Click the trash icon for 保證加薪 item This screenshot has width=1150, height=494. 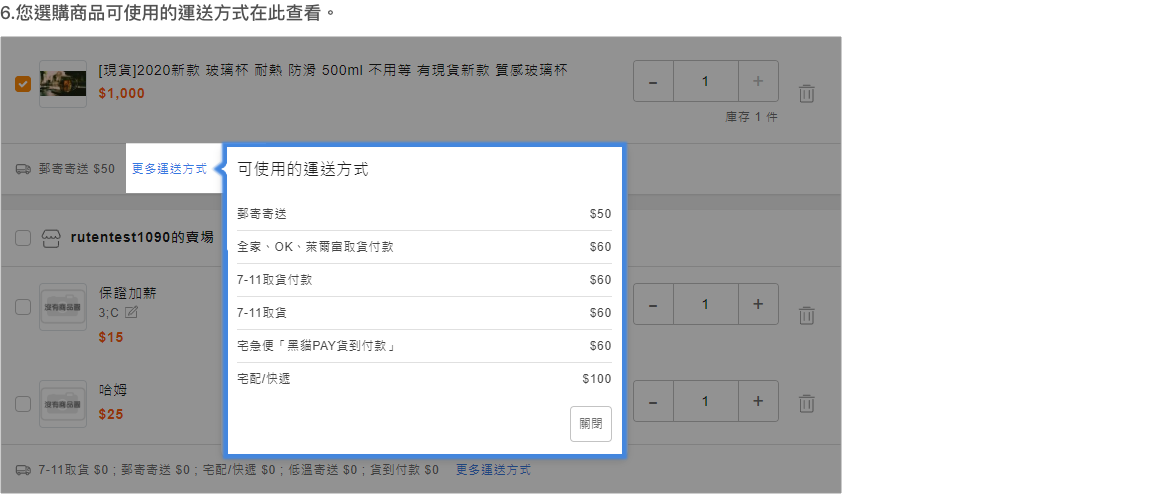(806, 315)
